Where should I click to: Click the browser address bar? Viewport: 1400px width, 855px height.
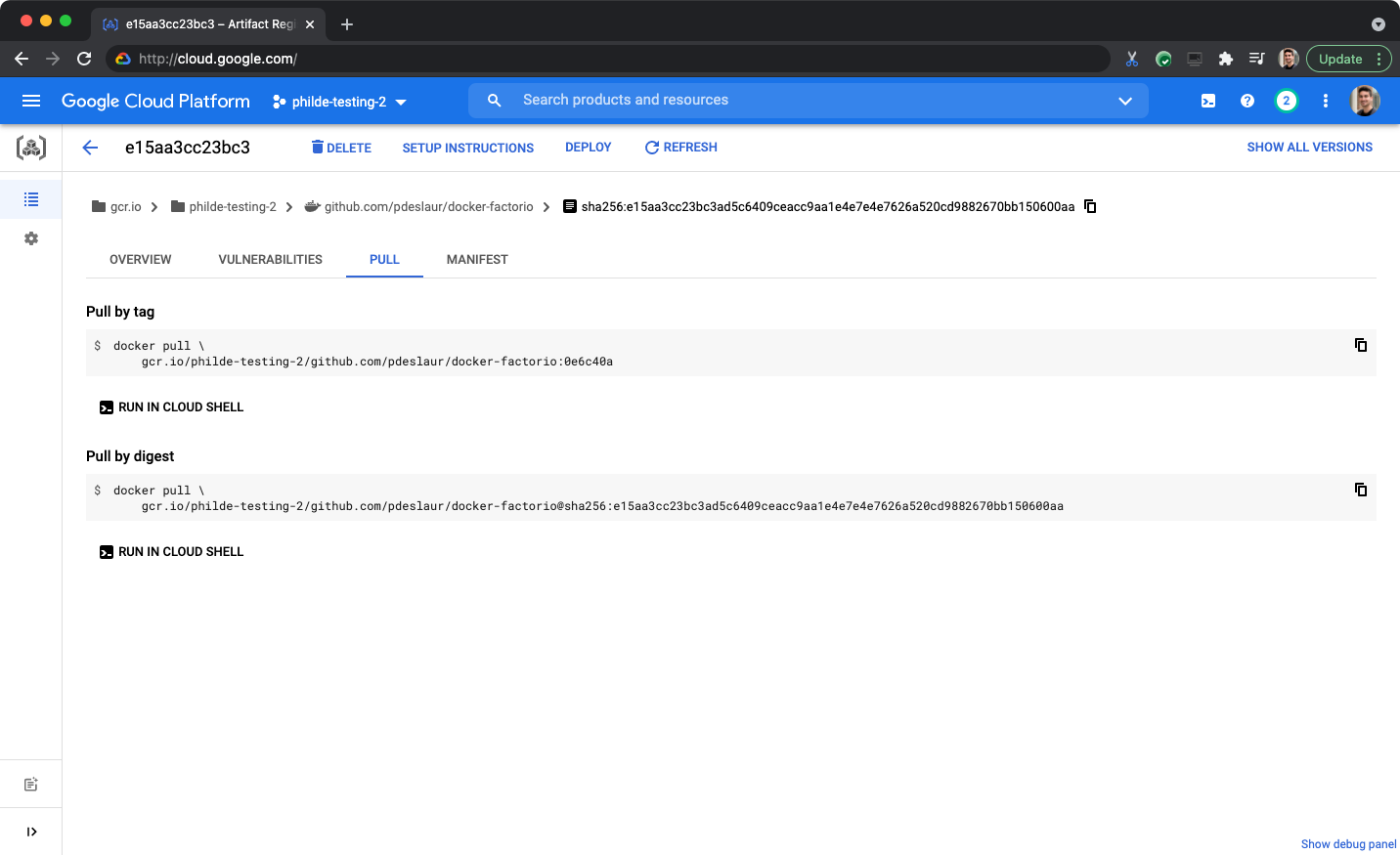click(x=606, y=59)
